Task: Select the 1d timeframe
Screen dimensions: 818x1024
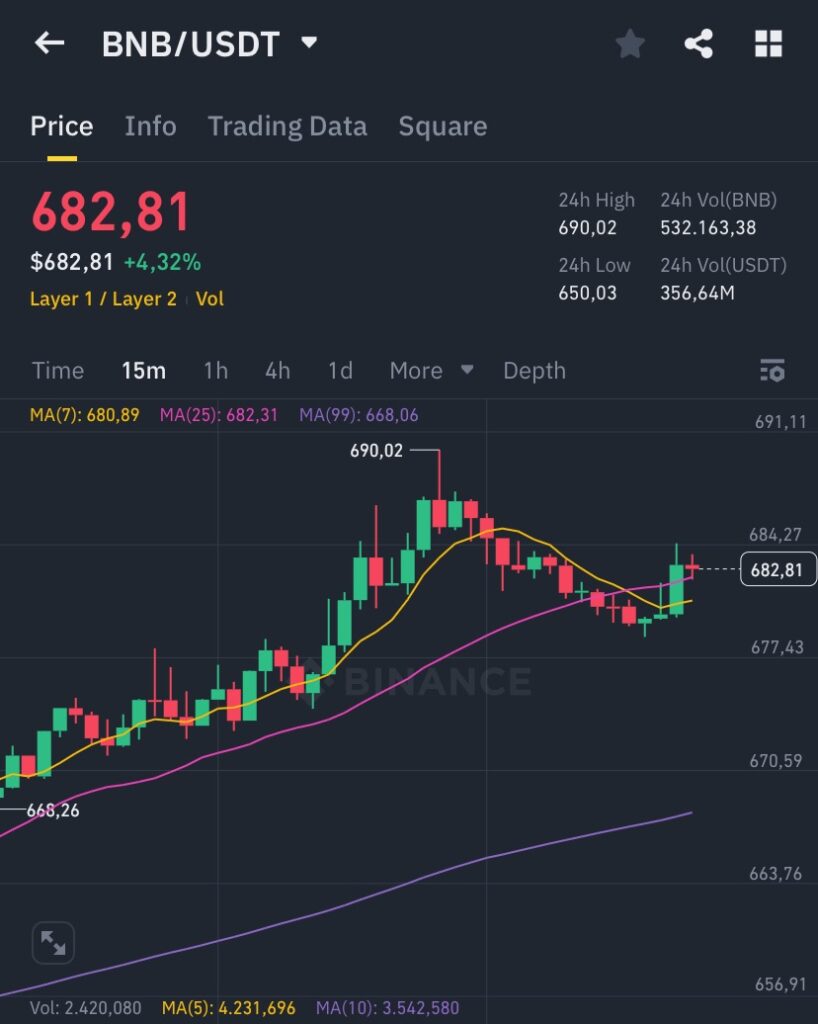Action: coord(340,370)
